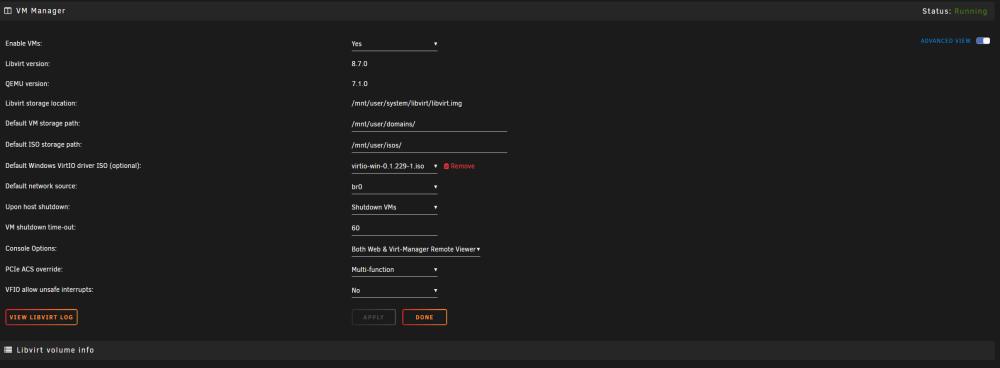Click the Apply button

click(x=374, y=317)
